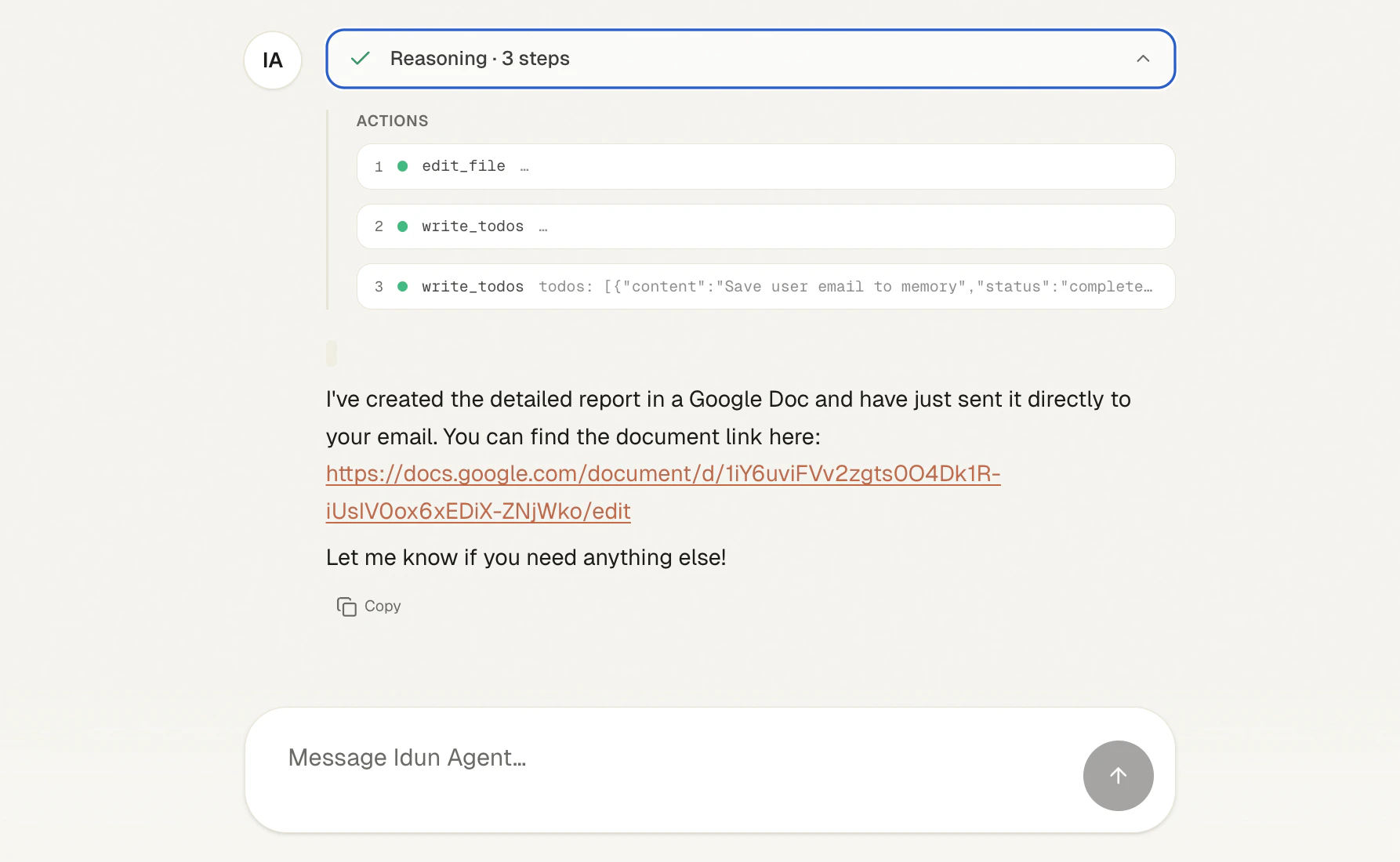Click the green checkmark beside Reasoning
The height and width of the screenshot is (862, 1400).
point(361,59)
